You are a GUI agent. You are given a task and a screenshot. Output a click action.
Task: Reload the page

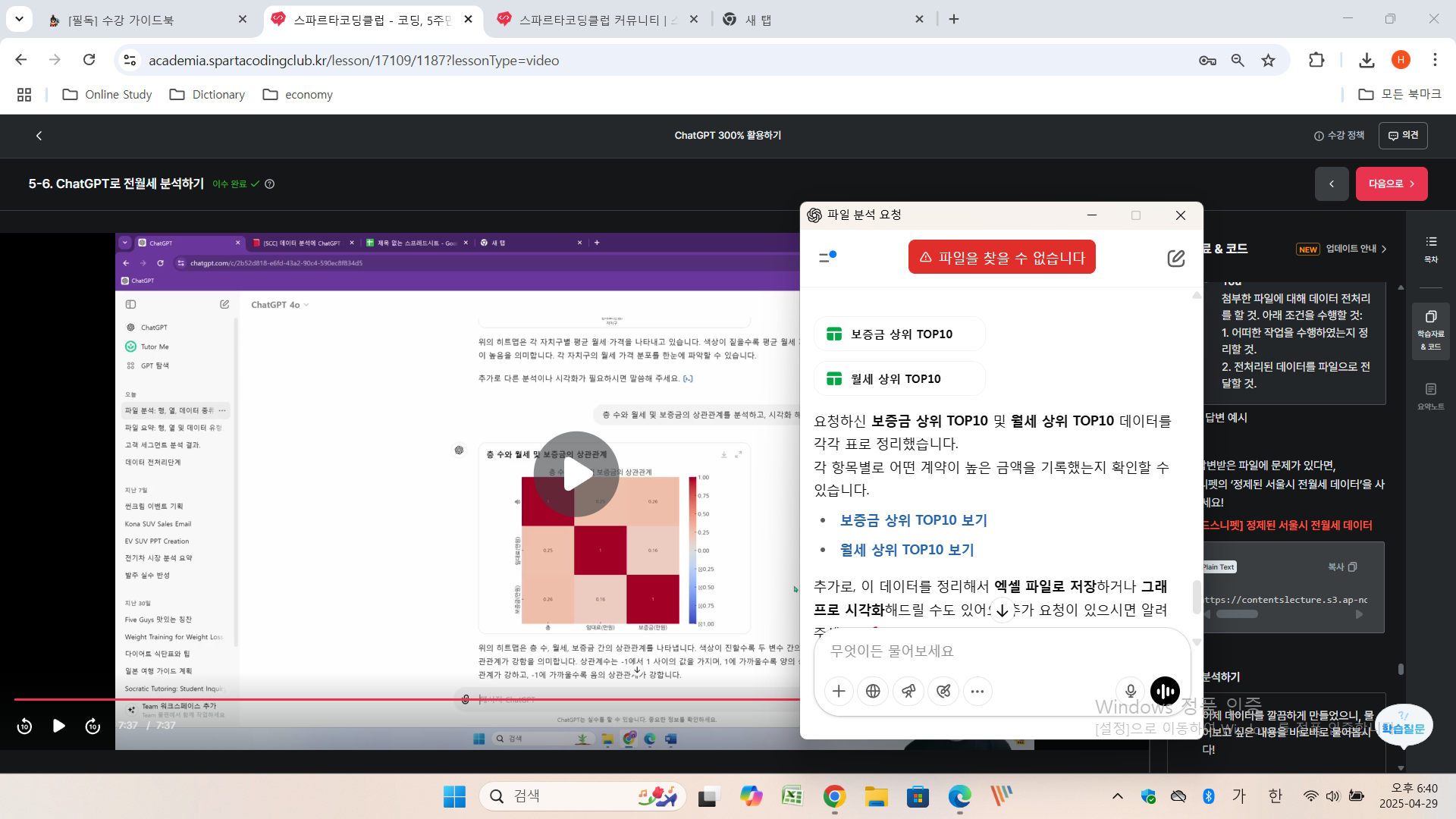coord(89,60)
